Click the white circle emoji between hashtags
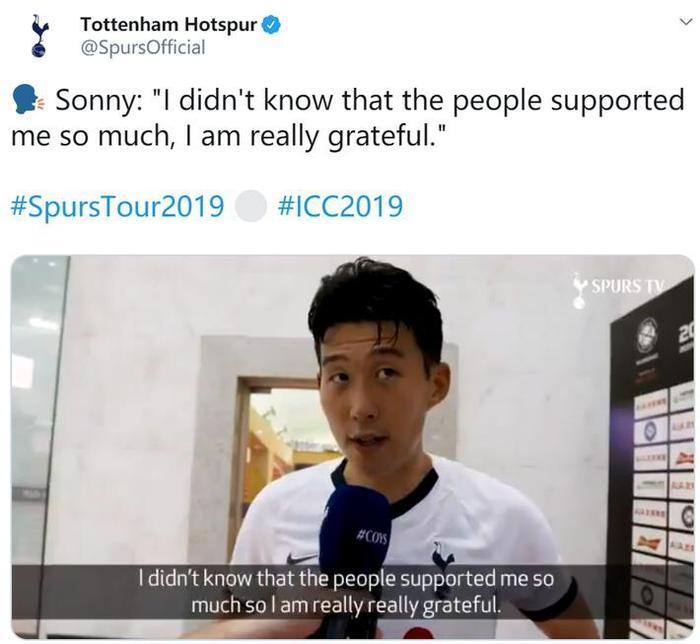Viewport: 700px width, 644px height. click(250, 206)
